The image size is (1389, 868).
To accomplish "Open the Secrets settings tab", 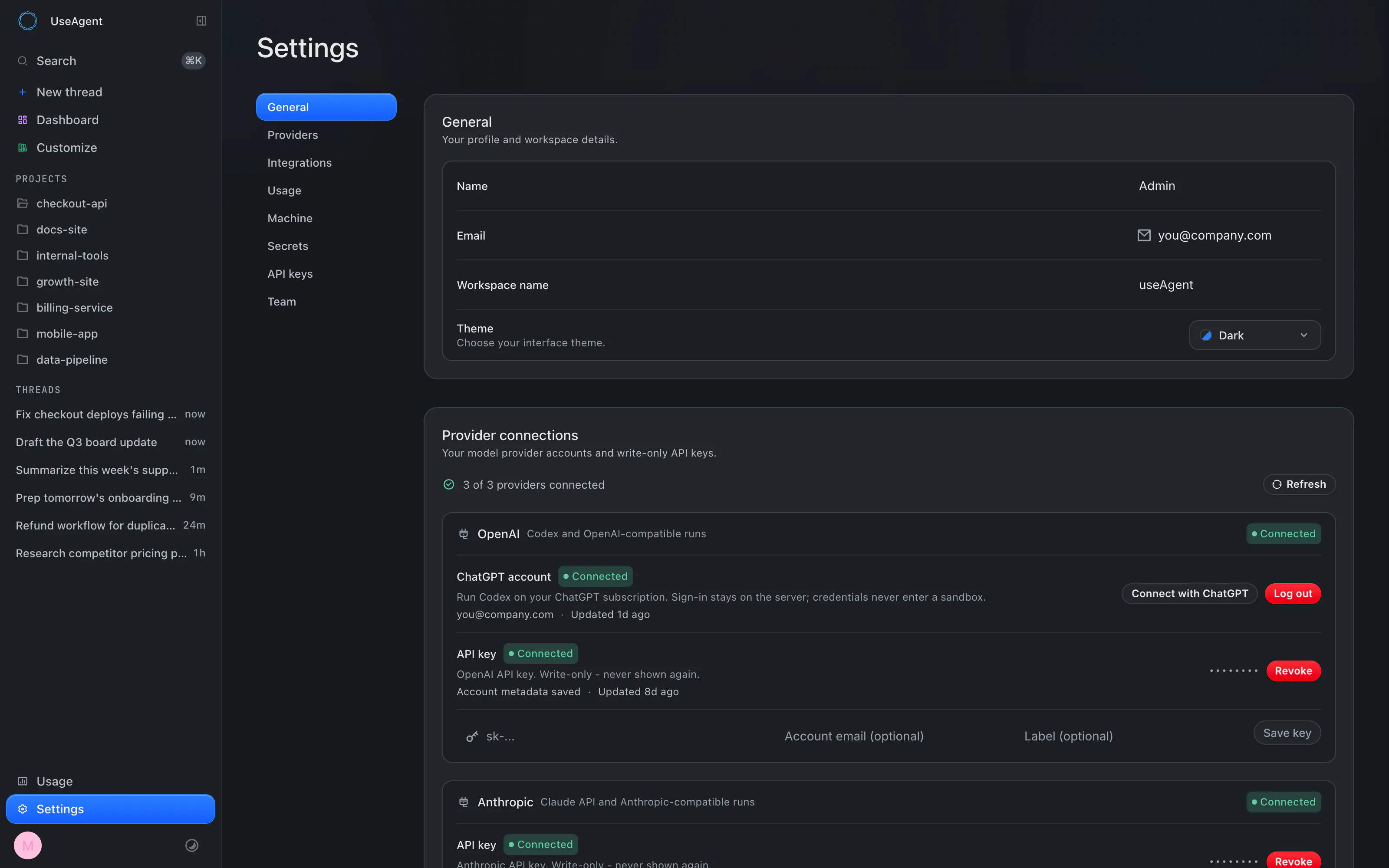I will point(326,246).
